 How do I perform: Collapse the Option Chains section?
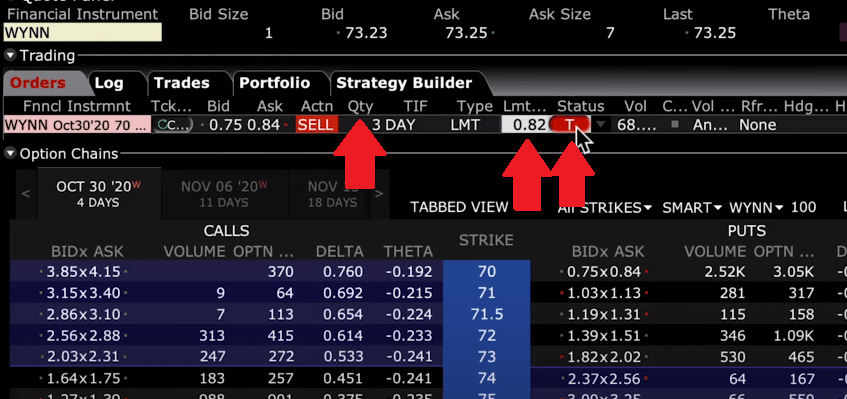point(10,154)
